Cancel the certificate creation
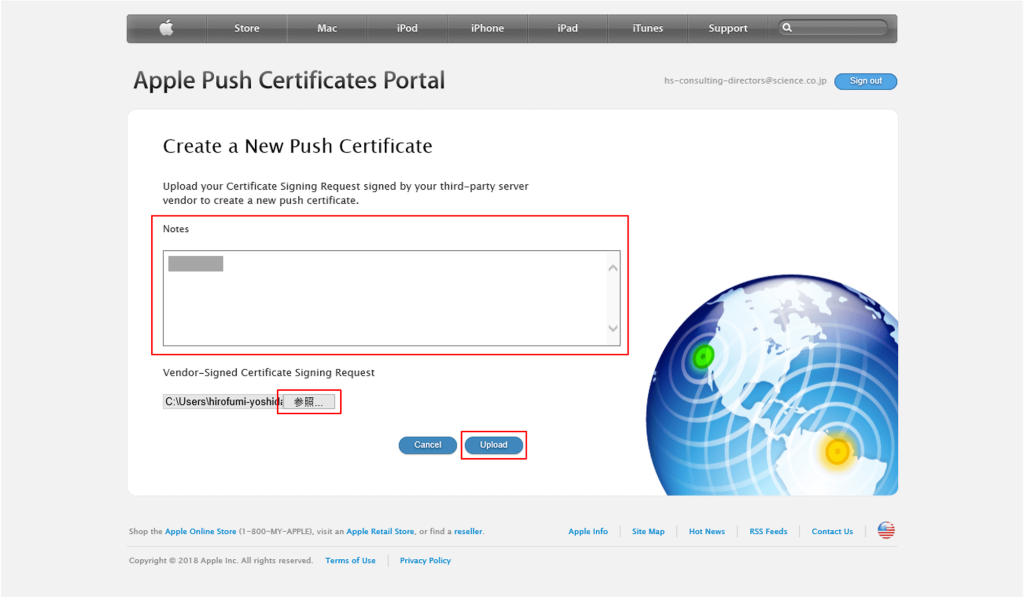 point(428,445)
